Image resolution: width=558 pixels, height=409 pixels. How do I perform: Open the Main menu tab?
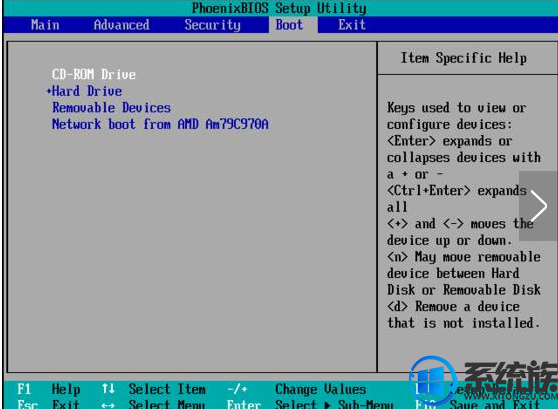tap(45, 25)
